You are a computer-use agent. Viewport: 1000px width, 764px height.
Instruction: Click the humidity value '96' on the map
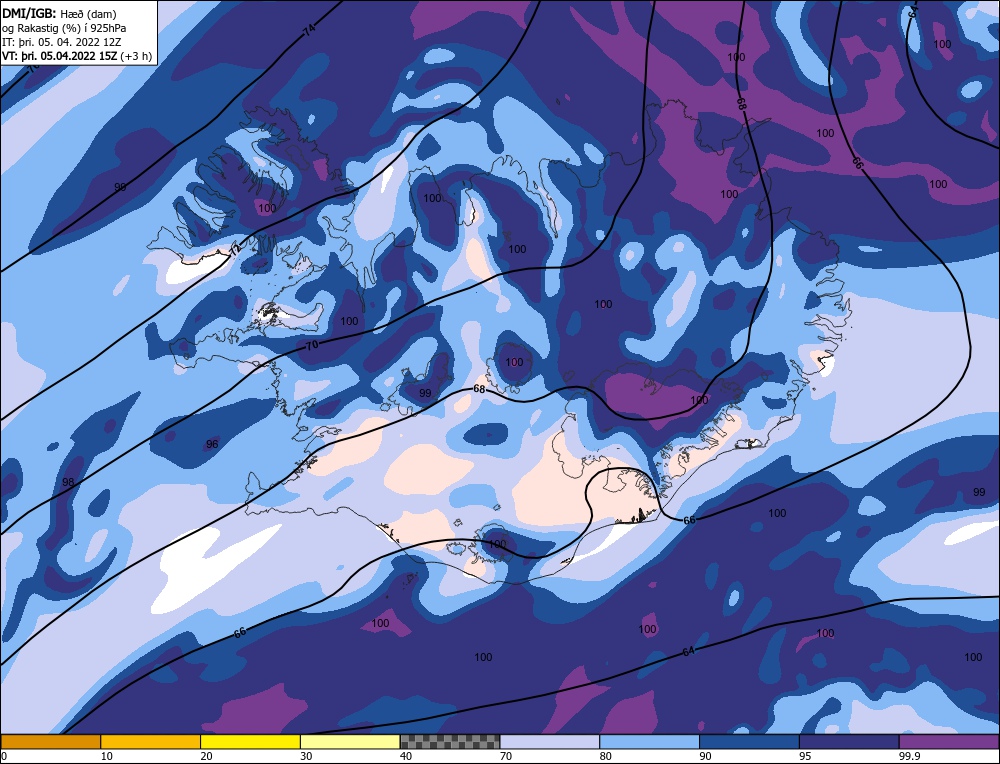click(212, 444)
